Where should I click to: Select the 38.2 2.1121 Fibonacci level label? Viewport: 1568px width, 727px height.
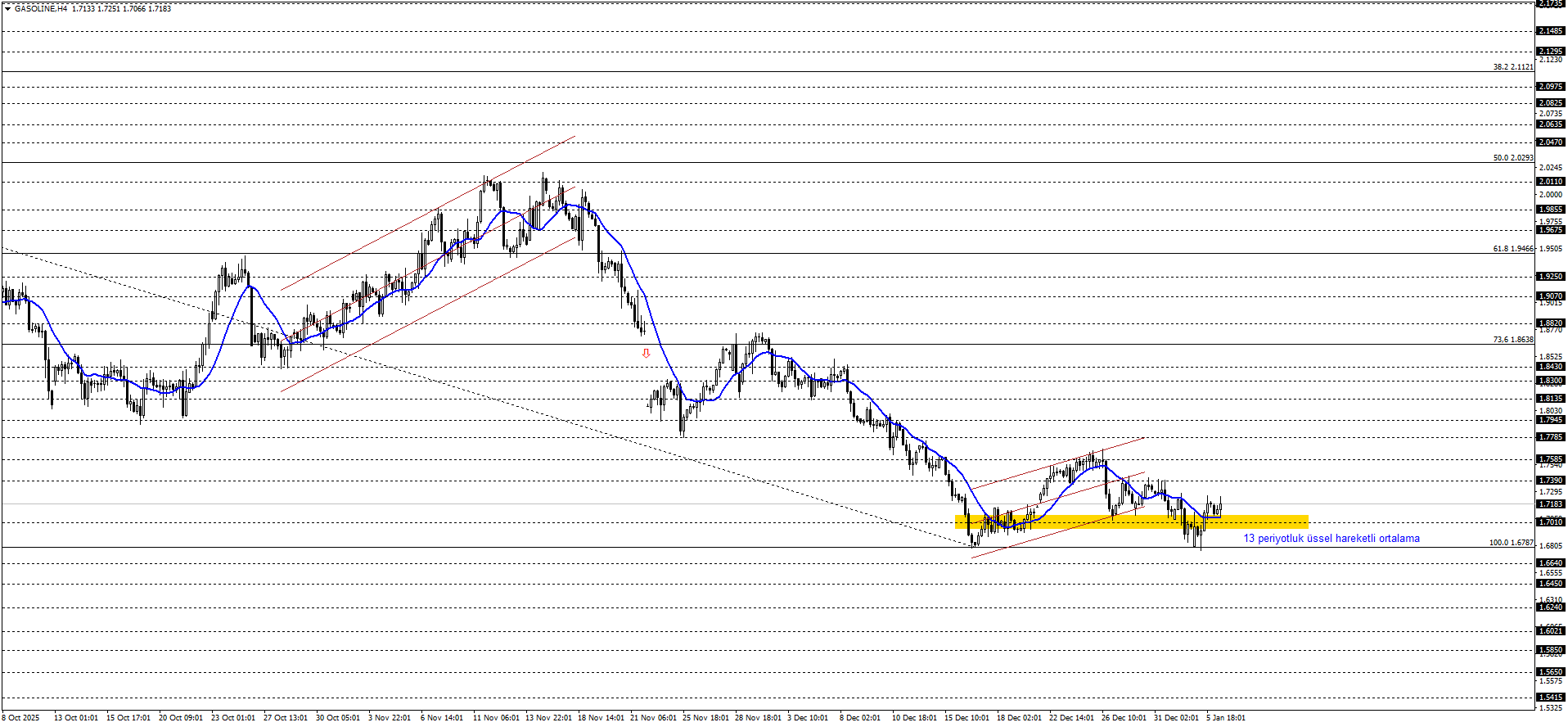point(1512,67)
